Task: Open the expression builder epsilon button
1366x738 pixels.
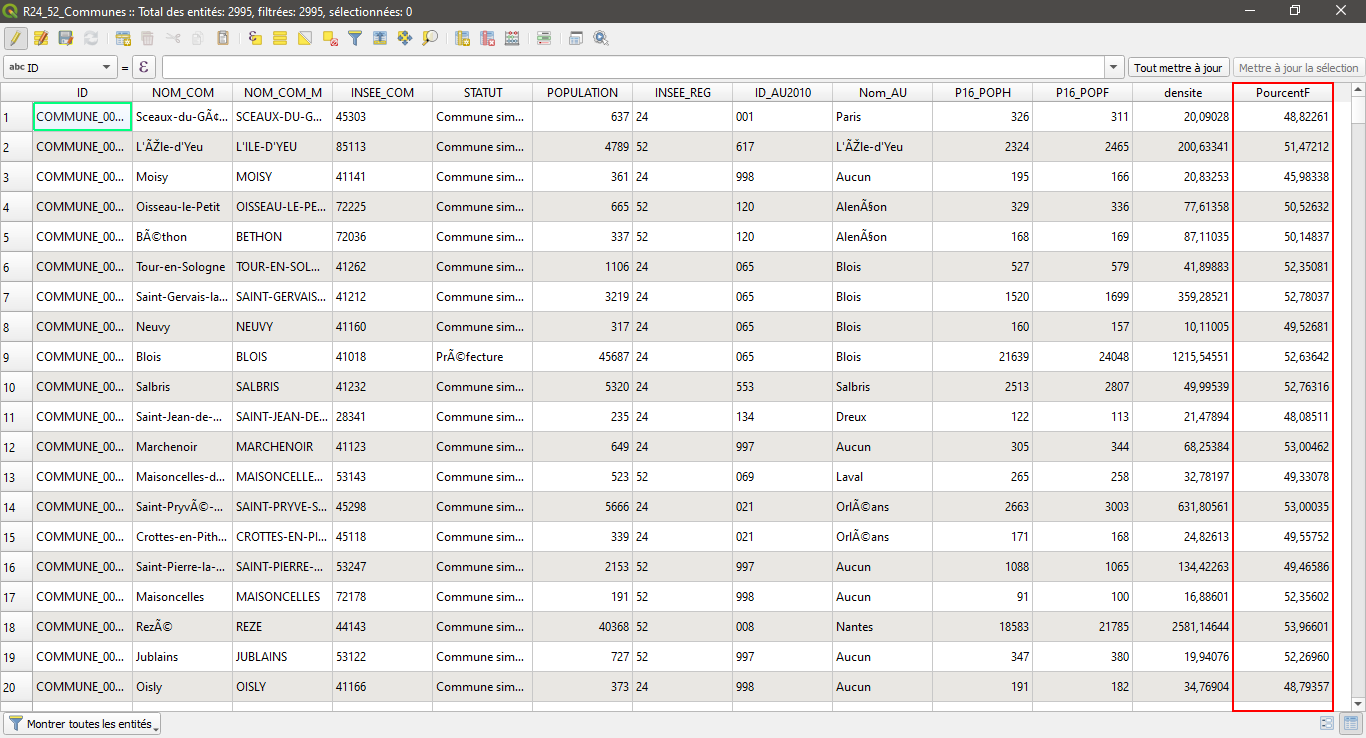Action: click(x=145, y=68)
